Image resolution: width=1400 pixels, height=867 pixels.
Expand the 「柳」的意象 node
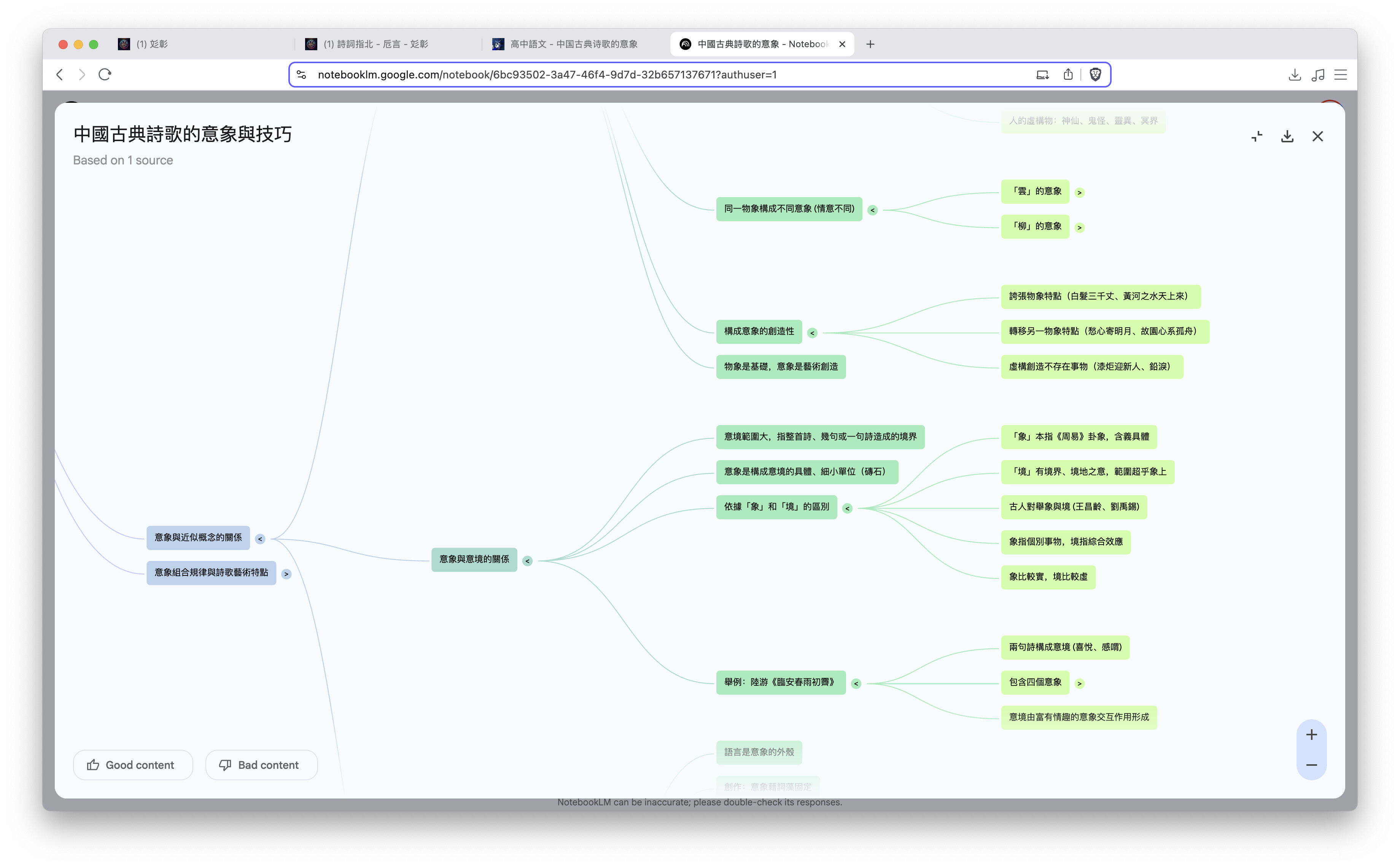[x=1079, y=228]
